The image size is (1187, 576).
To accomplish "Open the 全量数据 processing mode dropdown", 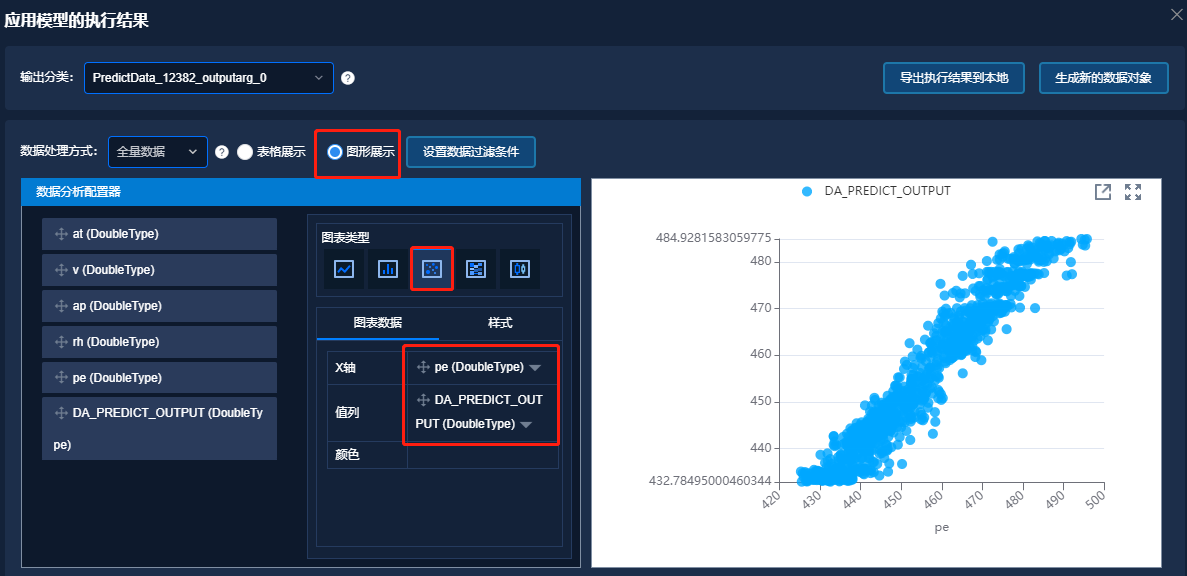I will pos(157,152).
